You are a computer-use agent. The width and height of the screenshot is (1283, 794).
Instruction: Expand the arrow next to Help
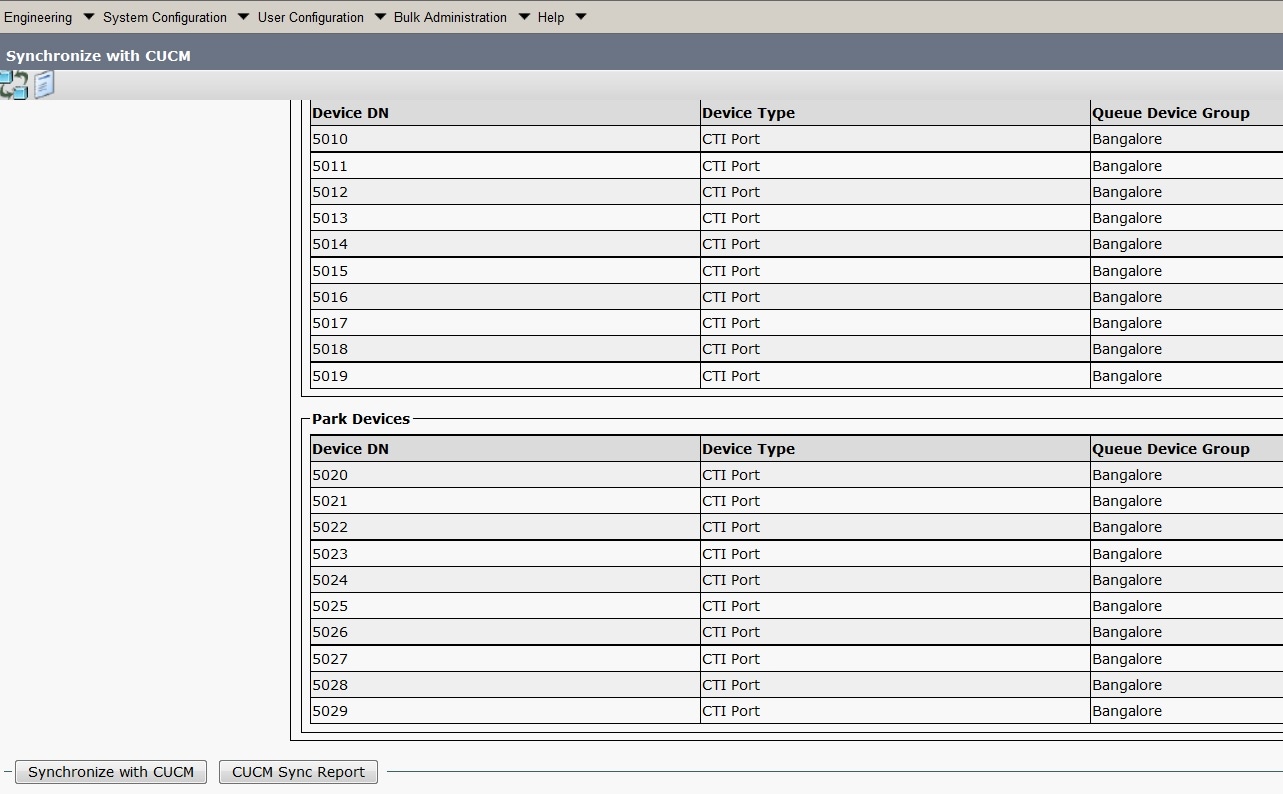point(581,17)
